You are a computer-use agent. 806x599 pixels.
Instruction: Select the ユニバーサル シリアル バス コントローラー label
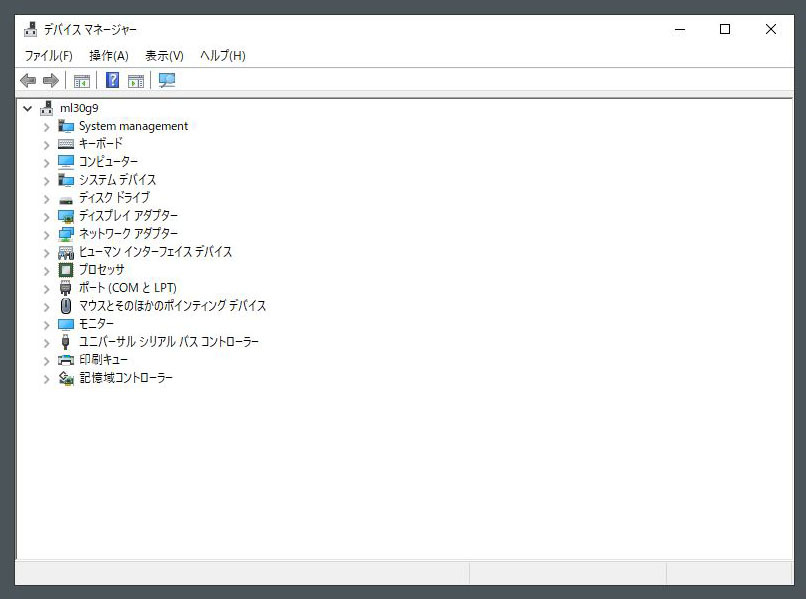pos(169,341)
